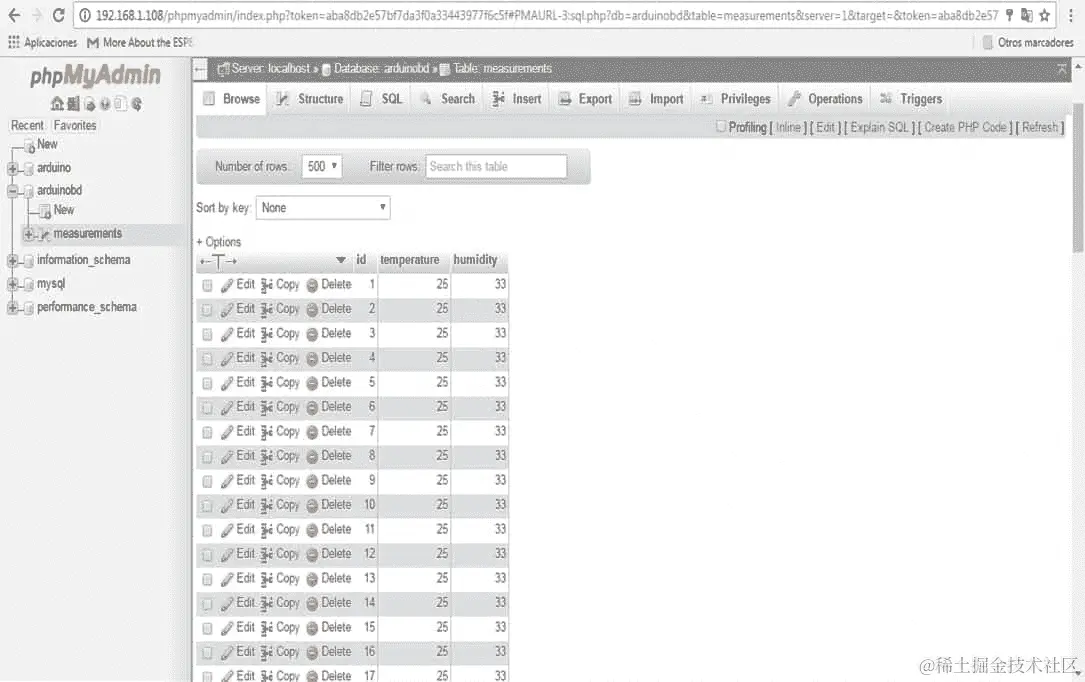
Task: Click the log out icon beside Home
Action: coord(73,104)
